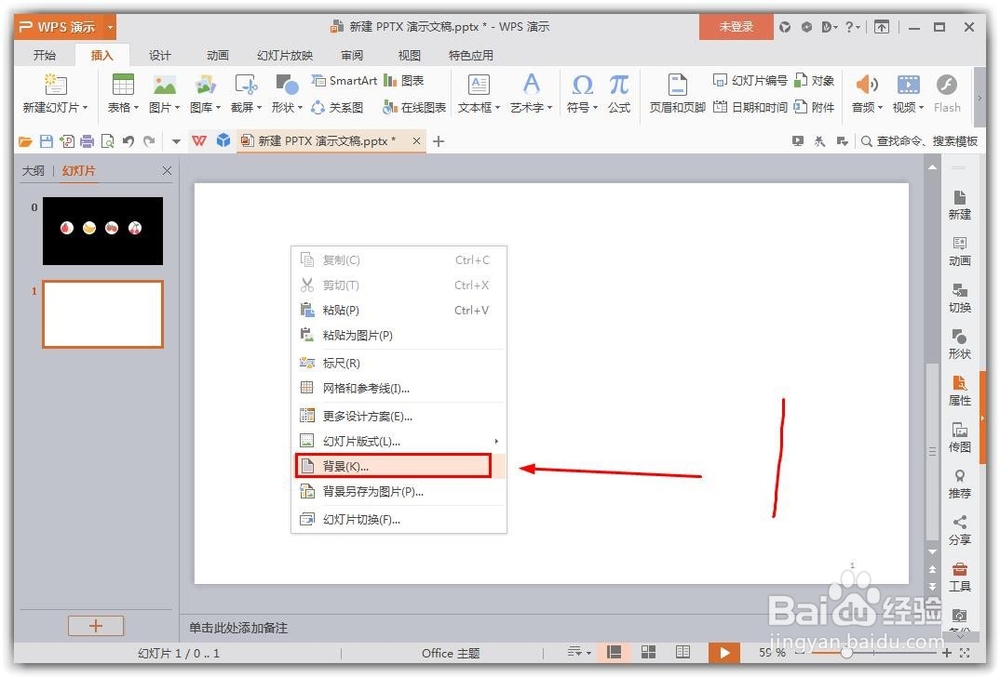The image size is (1000, 677).
Task: Click the save icon in quick toolbar
Action: [46, 141]
